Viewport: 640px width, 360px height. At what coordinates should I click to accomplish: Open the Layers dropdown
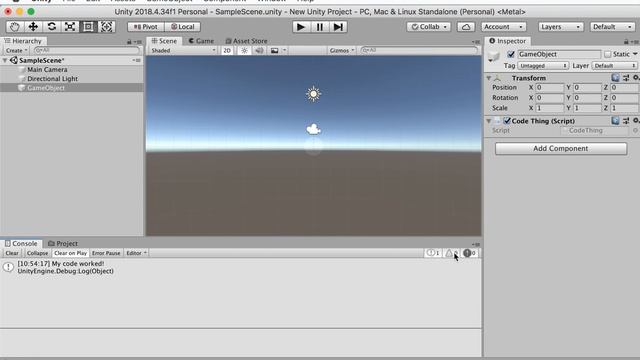click(560, 27)
